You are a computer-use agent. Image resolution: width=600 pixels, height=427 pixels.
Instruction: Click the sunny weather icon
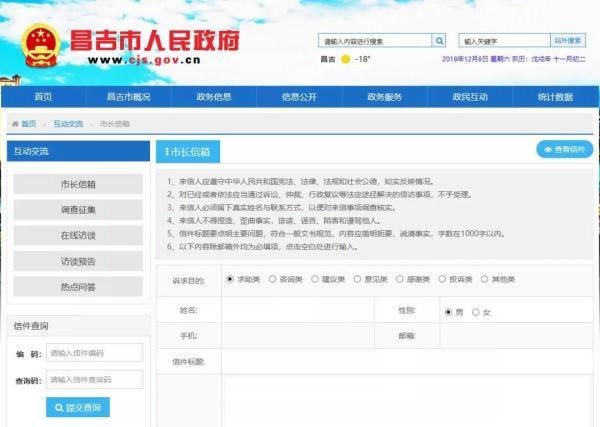click(x=345, y=59)
